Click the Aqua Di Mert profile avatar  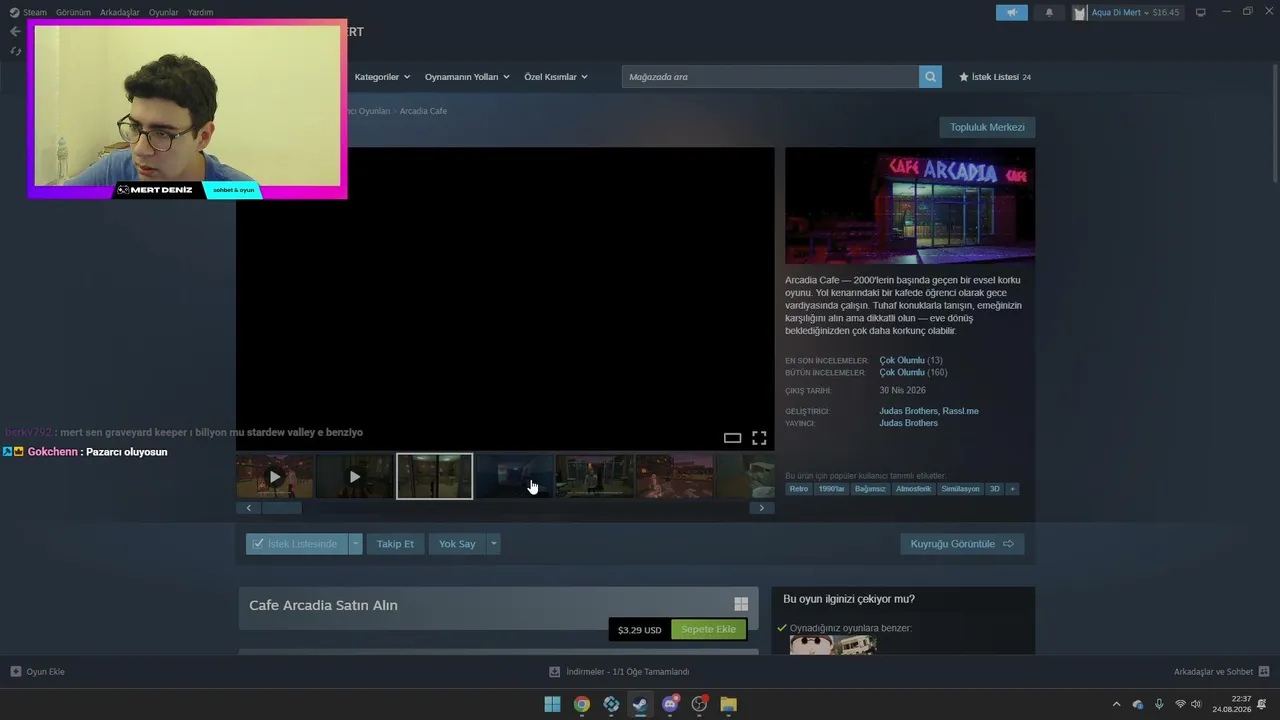1080,13
